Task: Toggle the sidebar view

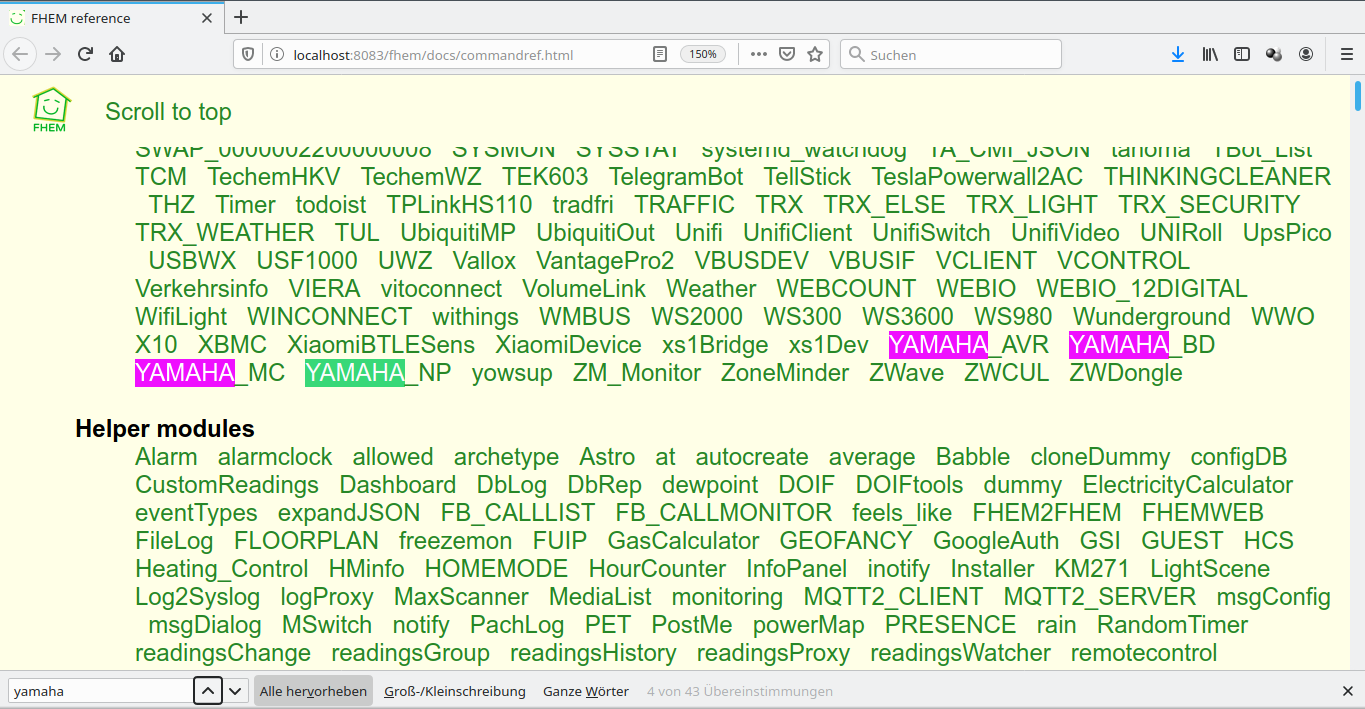Action: 1242,55
